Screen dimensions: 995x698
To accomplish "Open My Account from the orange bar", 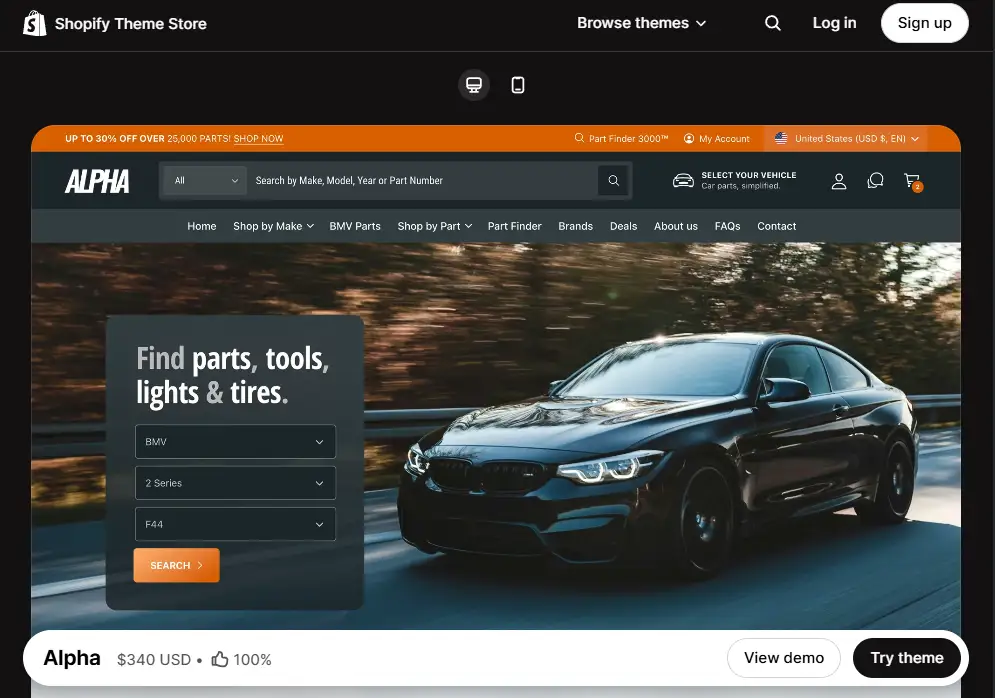I will click(x=717, y=138).
